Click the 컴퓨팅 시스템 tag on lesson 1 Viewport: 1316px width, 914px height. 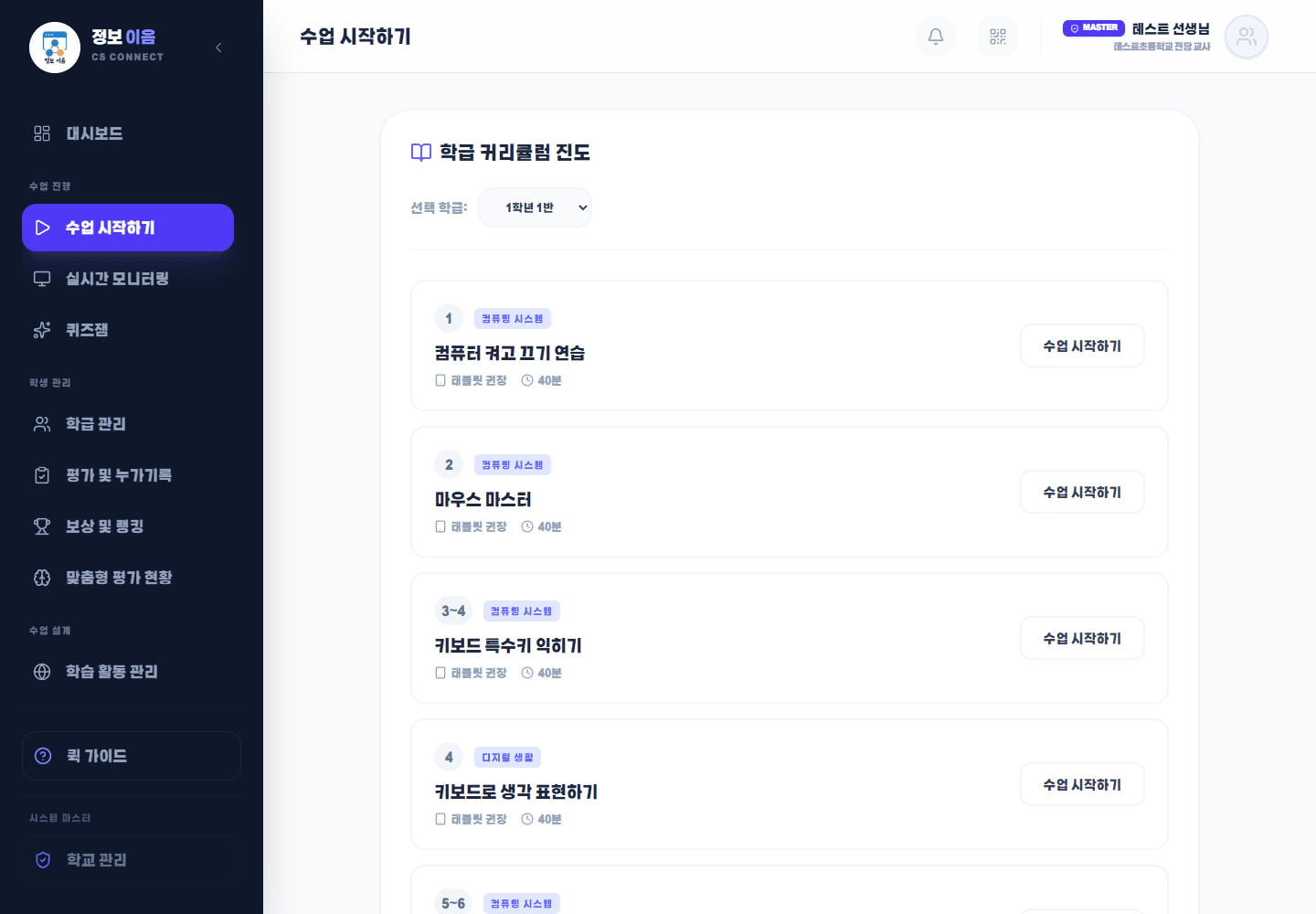click(x=513, y=319)
